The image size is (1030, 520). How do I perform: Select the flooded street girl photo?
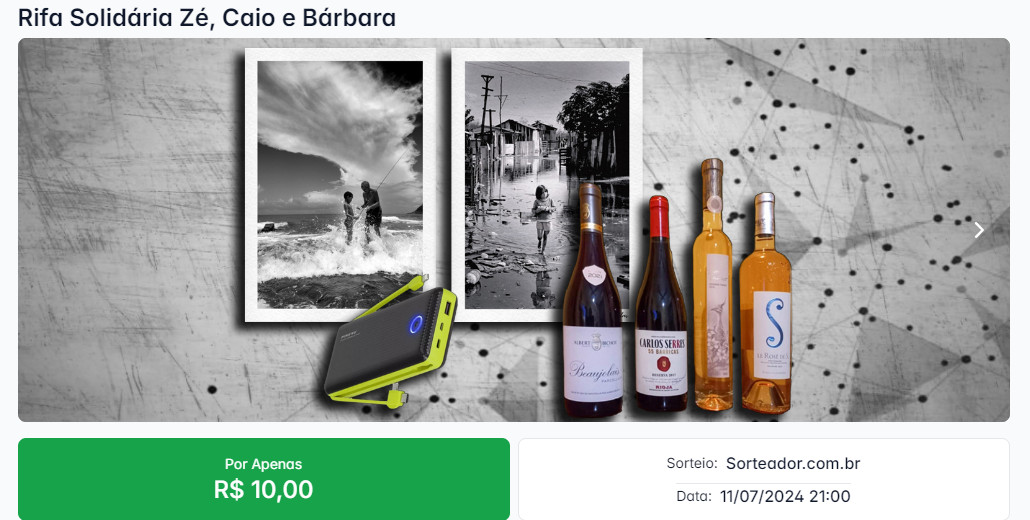(547, 184)
